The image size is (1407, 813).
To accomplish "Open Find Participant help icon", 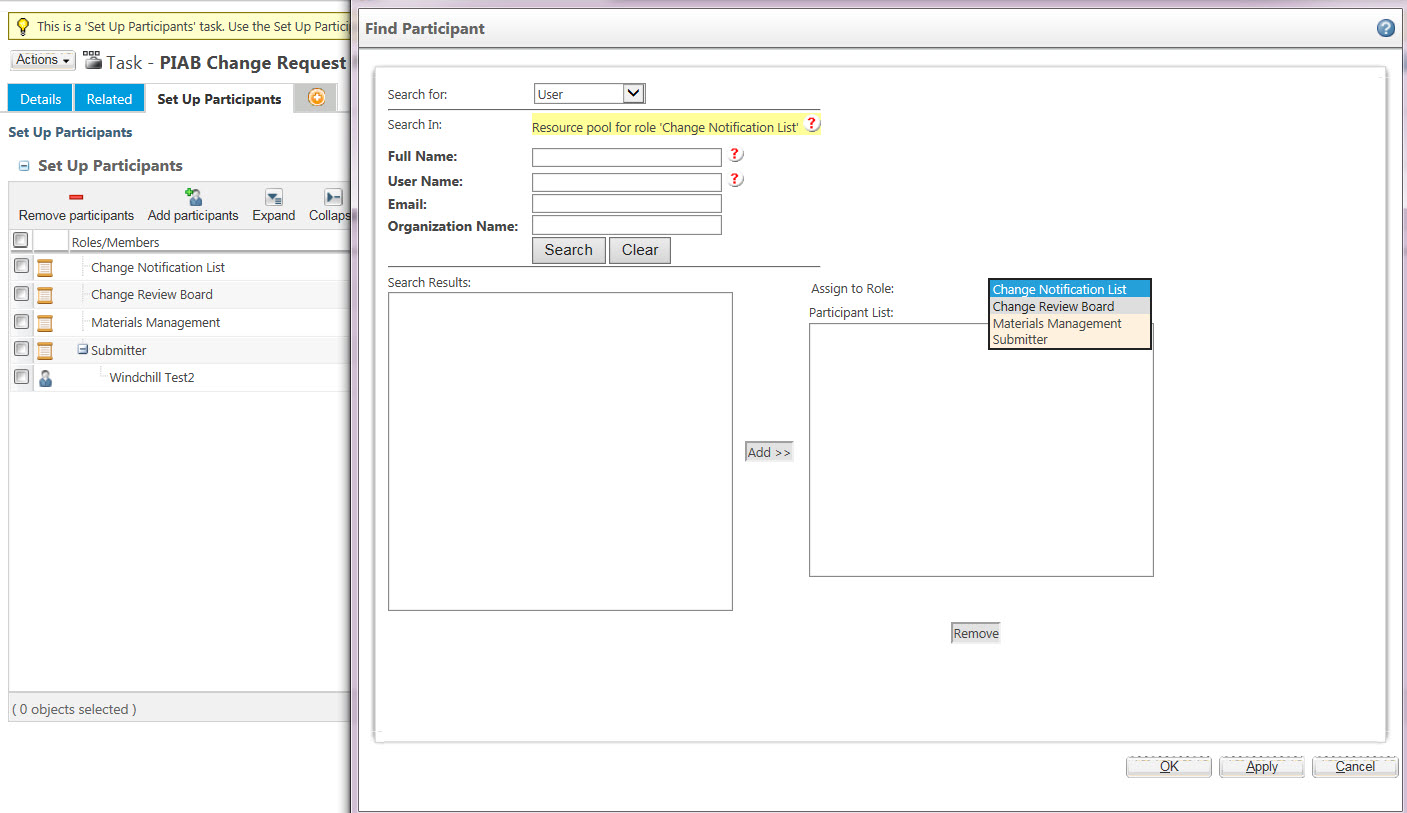I will coord(1385,28).
